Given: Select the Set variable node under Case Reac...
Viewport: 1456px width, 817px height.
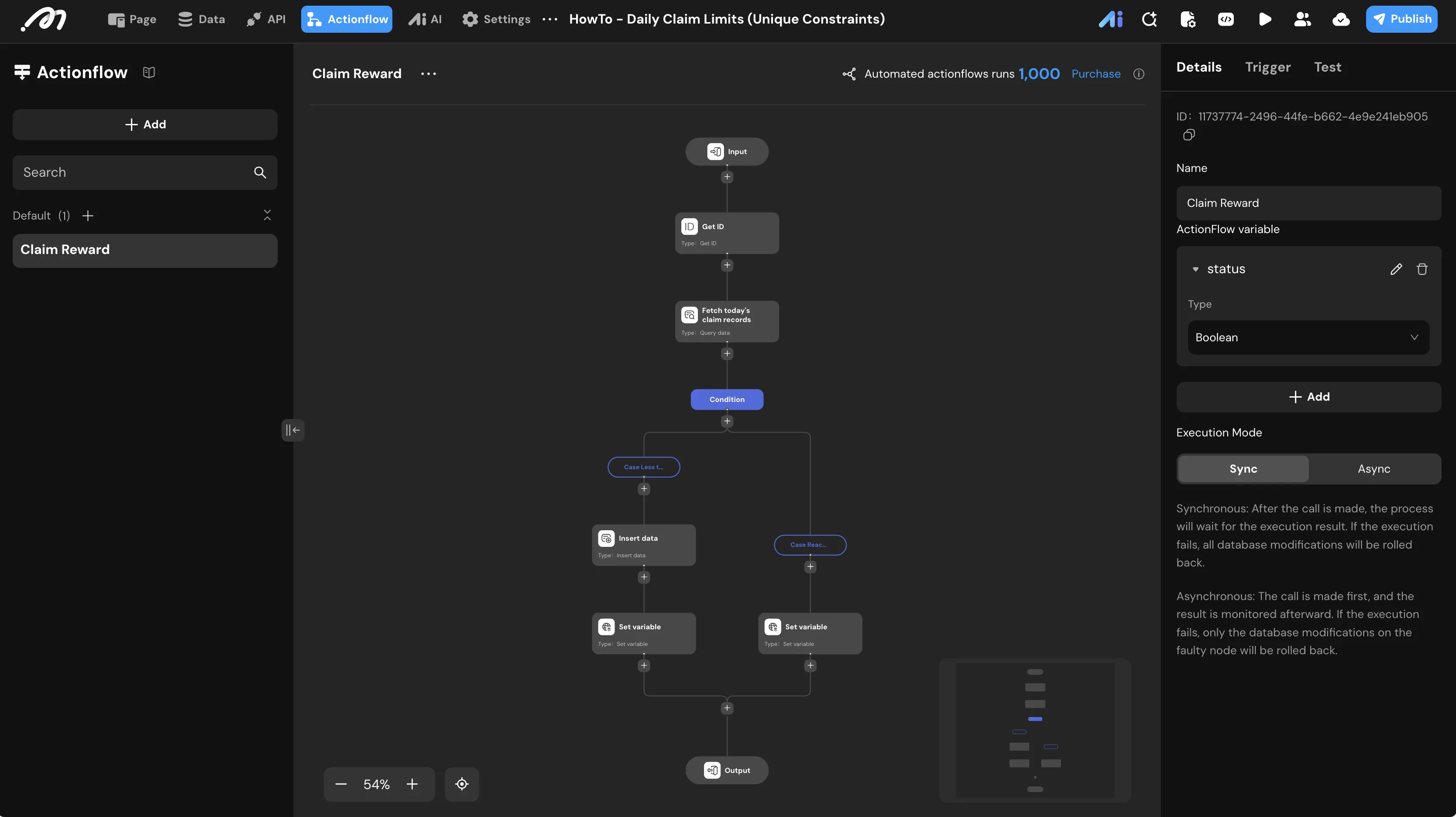Looking at the screenshot, I should pos(810,633).
